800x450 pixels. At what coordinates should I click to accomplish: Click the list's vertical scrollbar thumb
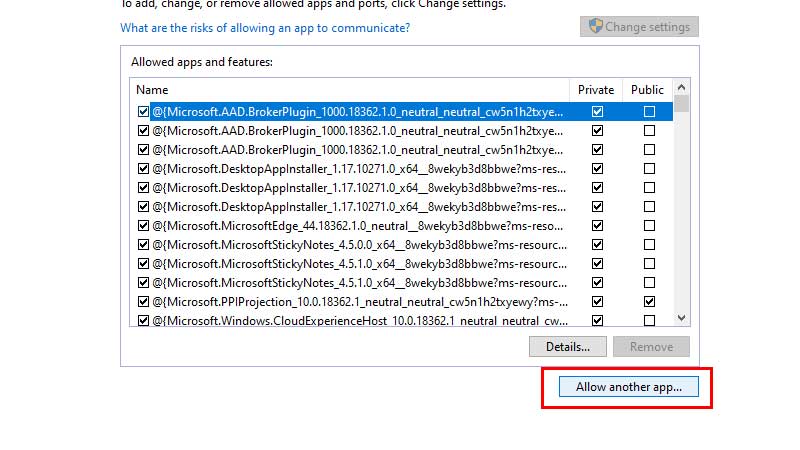[681, 103]
